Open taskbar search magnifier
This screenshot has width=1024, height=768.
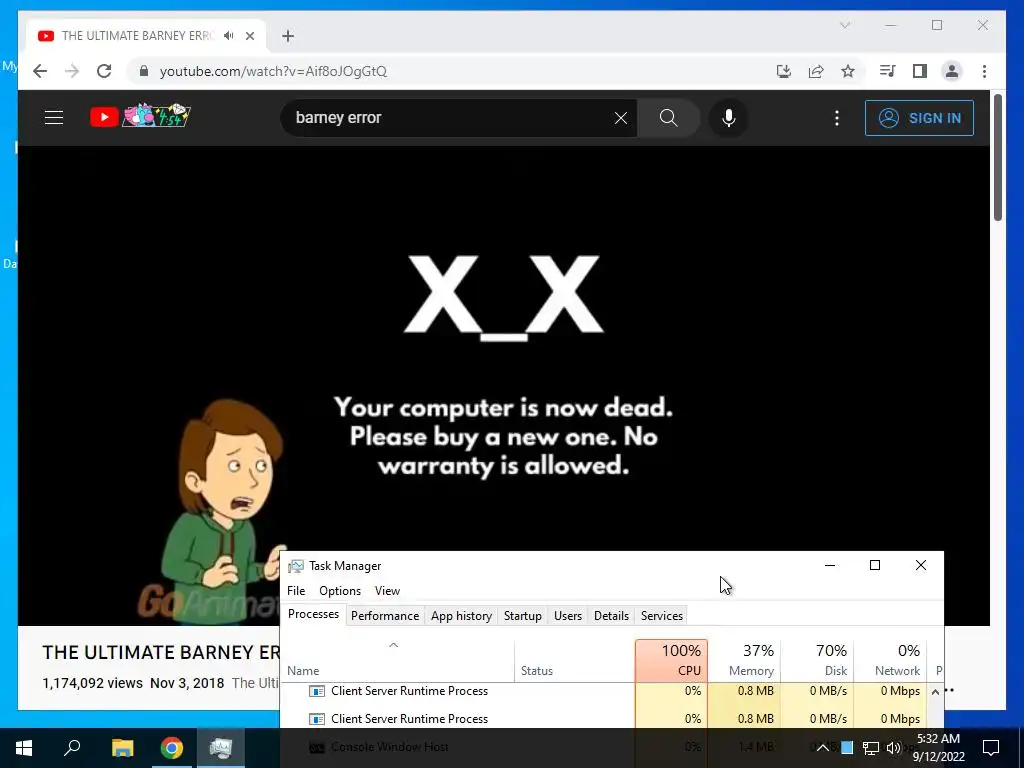click(x=72, y=748)
